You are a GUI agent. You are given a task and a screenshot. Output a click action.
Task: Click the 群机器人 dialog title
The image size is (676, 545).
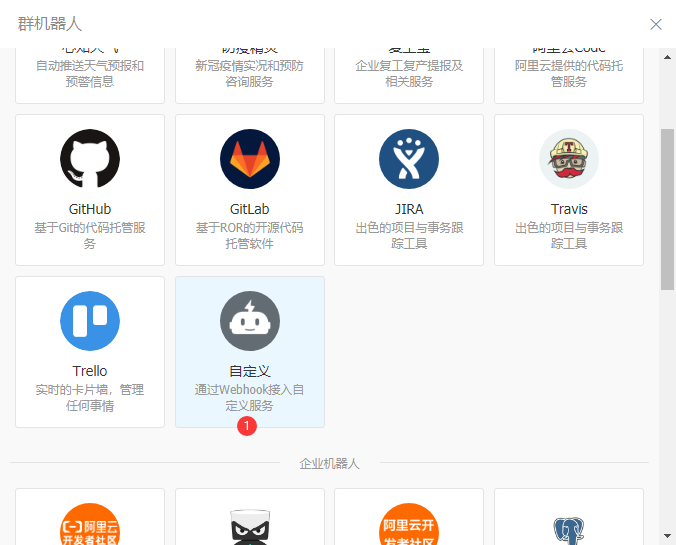[50, 24]
